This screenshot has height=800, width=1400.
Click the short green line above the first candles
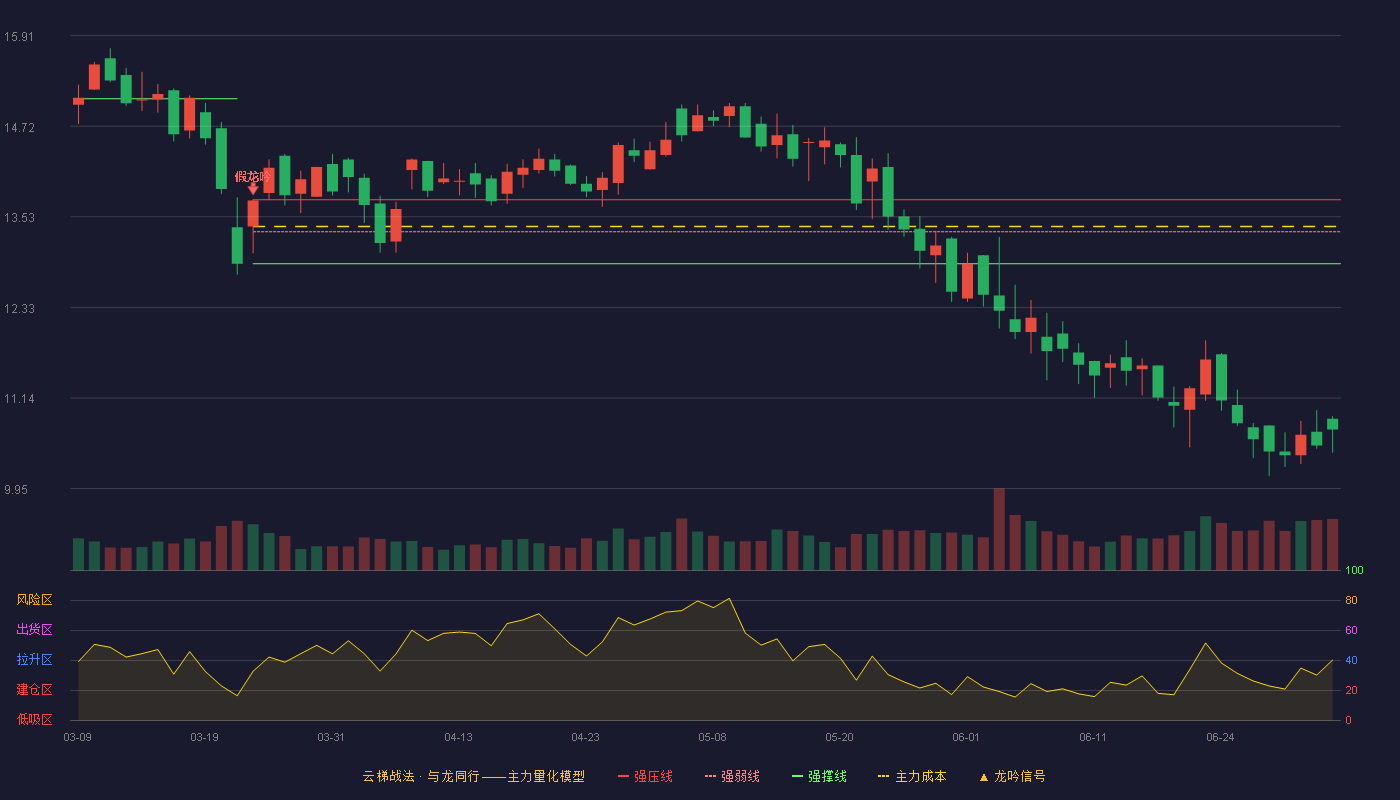[x=160, y=99]
